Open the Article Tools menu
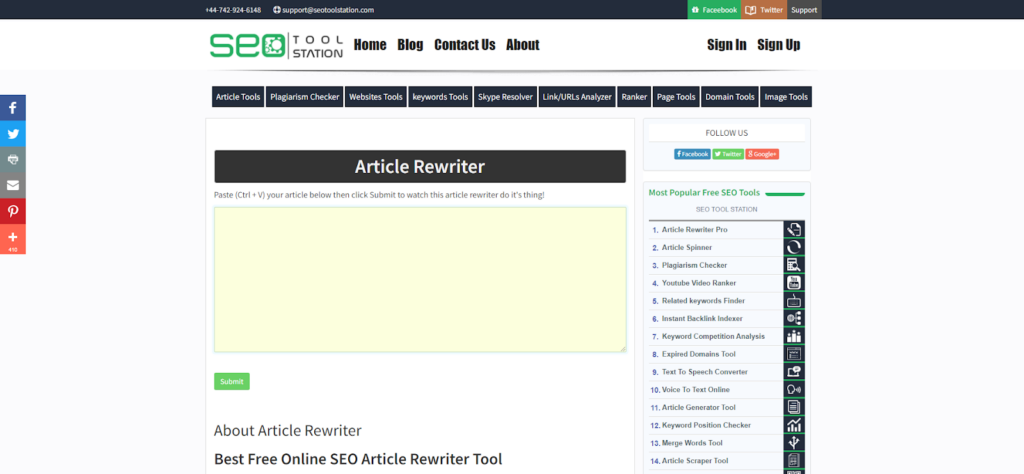This screenshot has height=474, width=1024. click(238, 97)
